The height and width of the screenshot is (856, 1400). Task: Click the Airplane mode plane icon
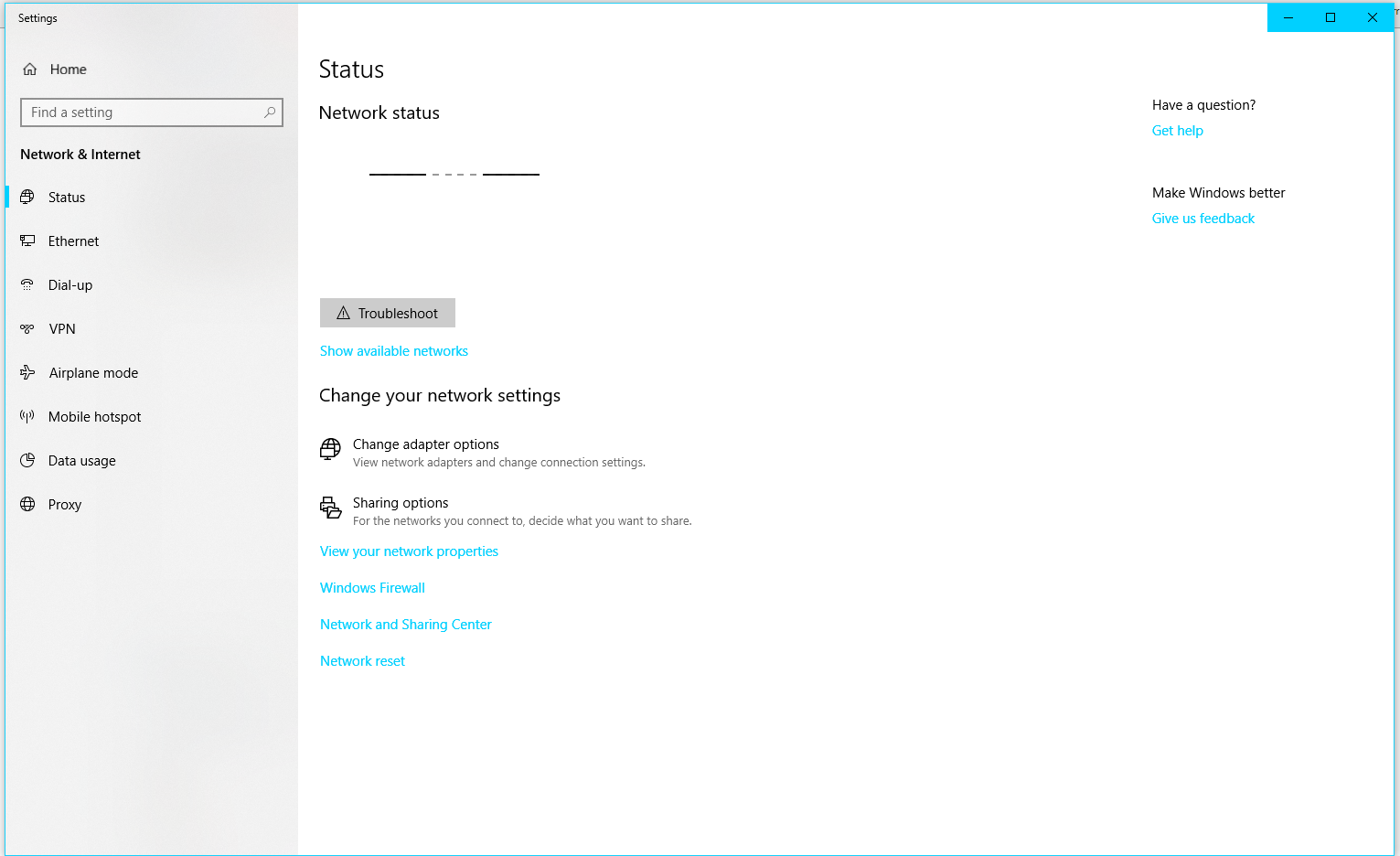(x=27, y=373)
